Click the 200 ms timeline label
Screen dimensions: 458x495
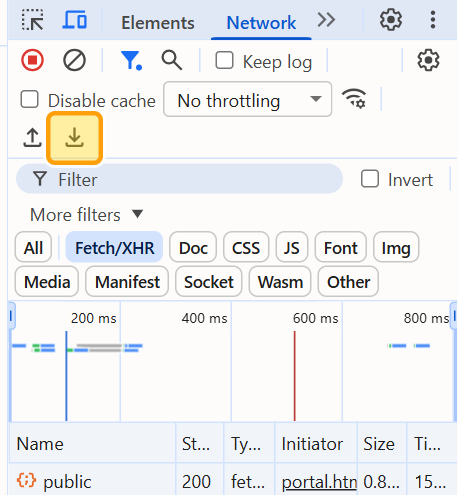point(93,318)
